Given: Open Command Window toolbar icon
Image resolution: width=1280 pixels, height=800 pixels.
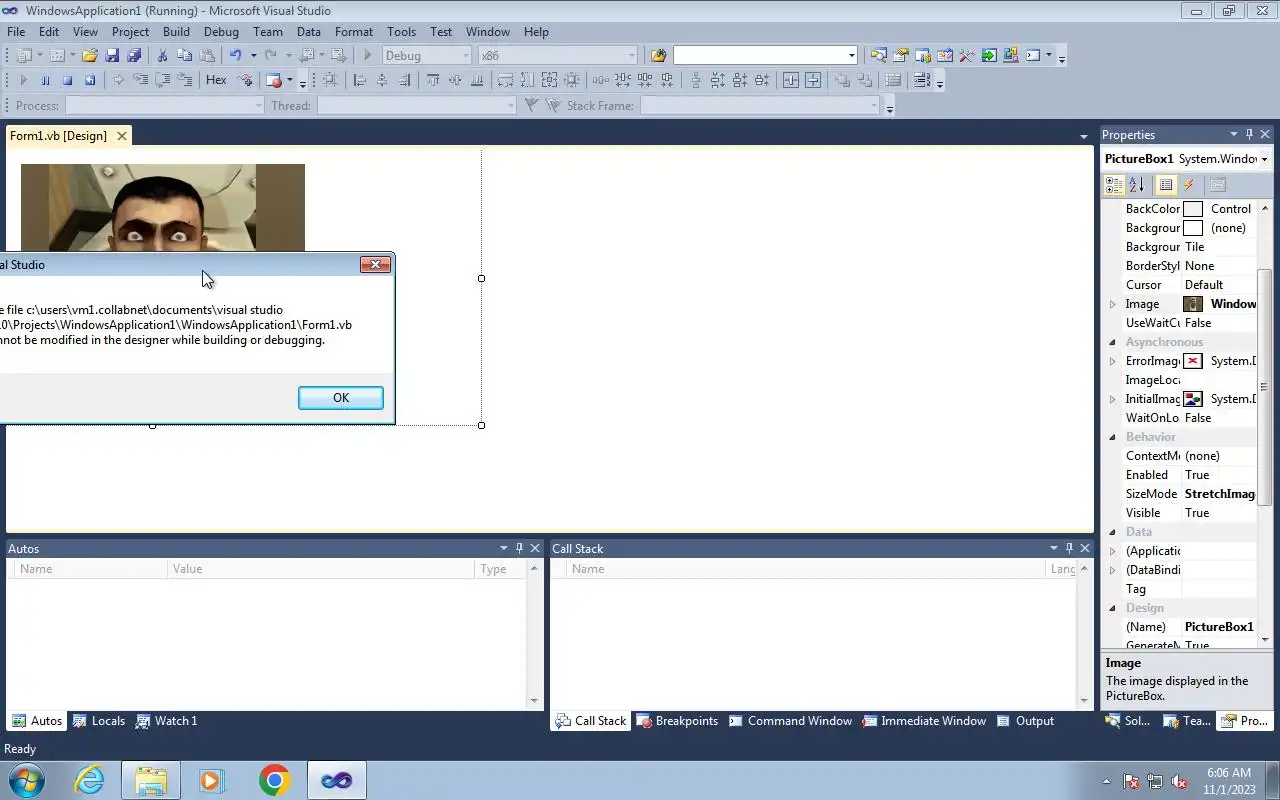Looking at the screenshot, I should click(x=1033, y=56).
